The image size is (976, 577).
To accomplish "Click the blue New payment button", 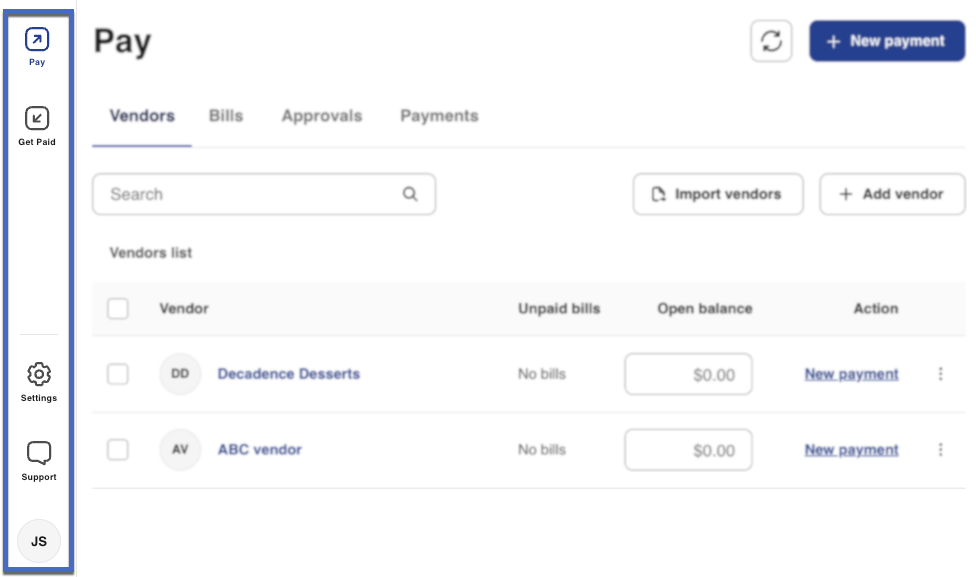I will (x=886, y=41).
